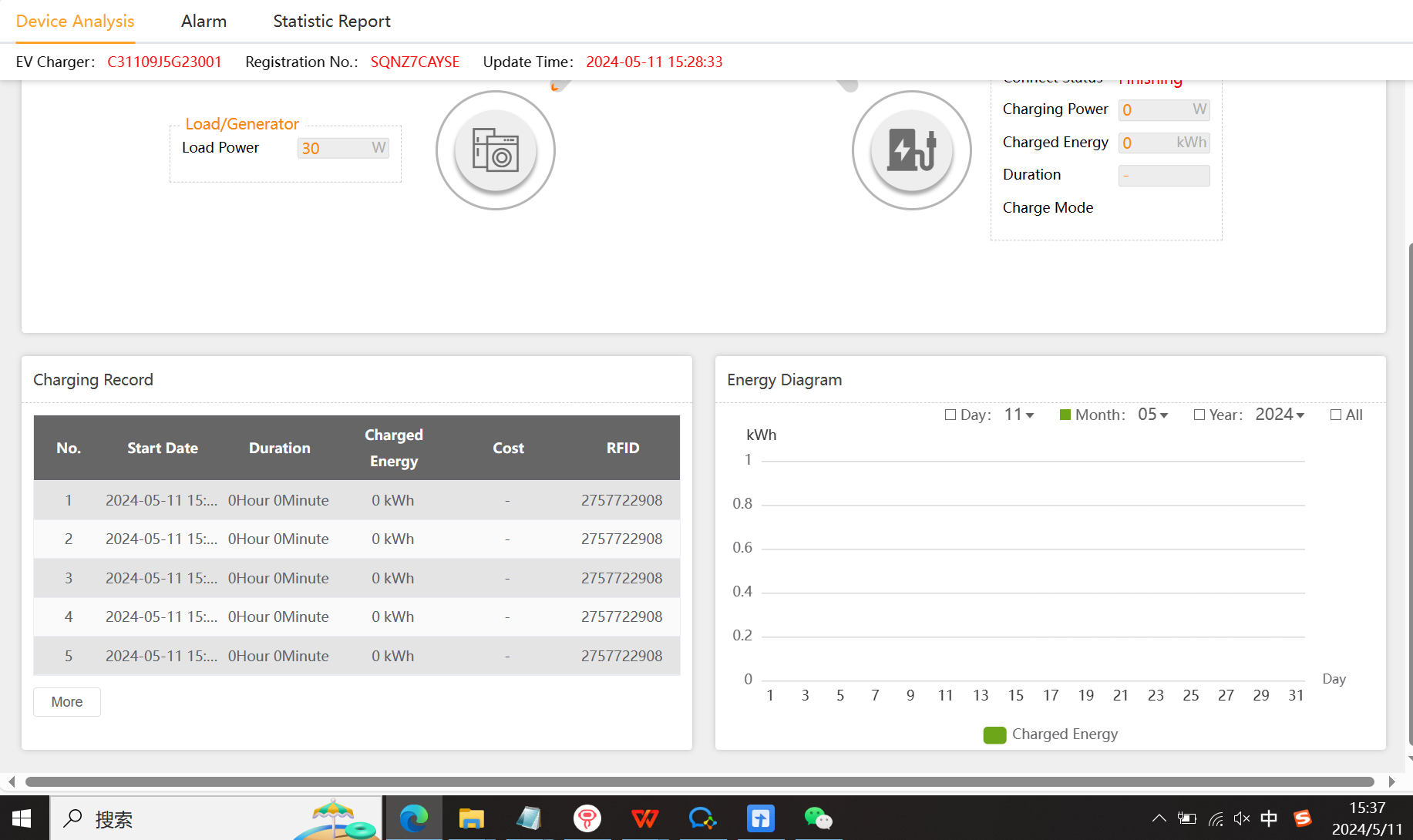
Task: Check the Year checkbox in Energy Diagram
Action: [x=1199, y=415]
